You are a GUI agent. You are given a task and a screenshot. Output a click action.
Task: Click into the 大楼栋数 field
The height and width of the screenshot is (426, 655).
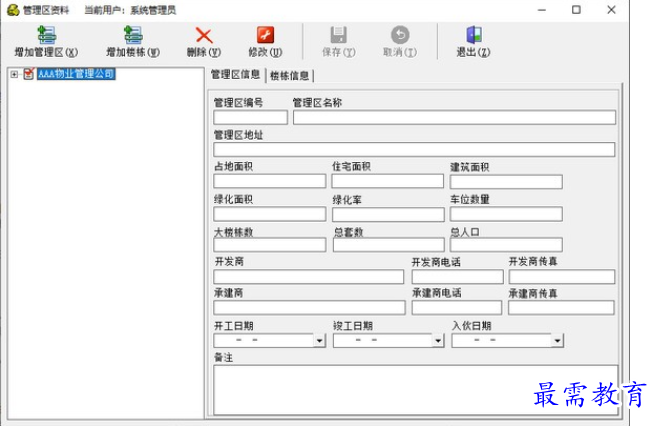[x=269, y=245]
